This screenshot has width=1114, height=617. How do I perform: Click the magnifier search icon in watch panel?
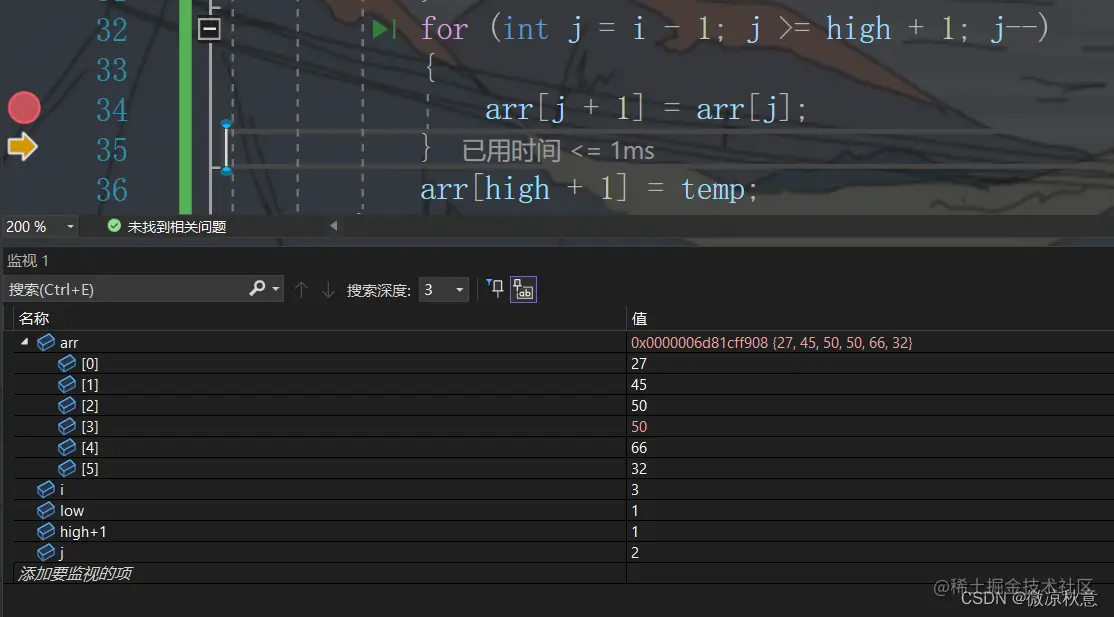click(257, 289)
